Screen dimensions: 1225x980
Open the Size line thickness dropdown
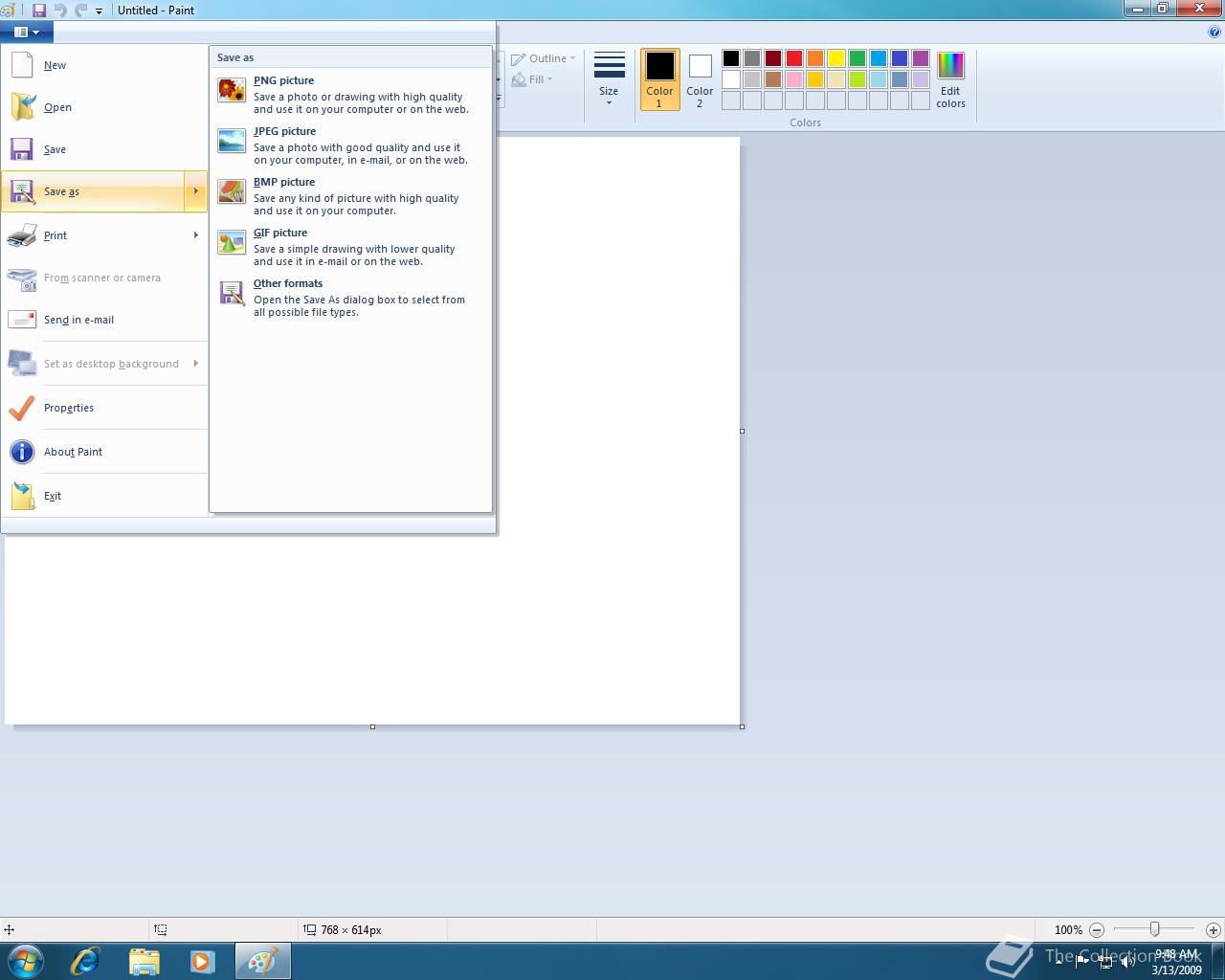pos(609,79)
